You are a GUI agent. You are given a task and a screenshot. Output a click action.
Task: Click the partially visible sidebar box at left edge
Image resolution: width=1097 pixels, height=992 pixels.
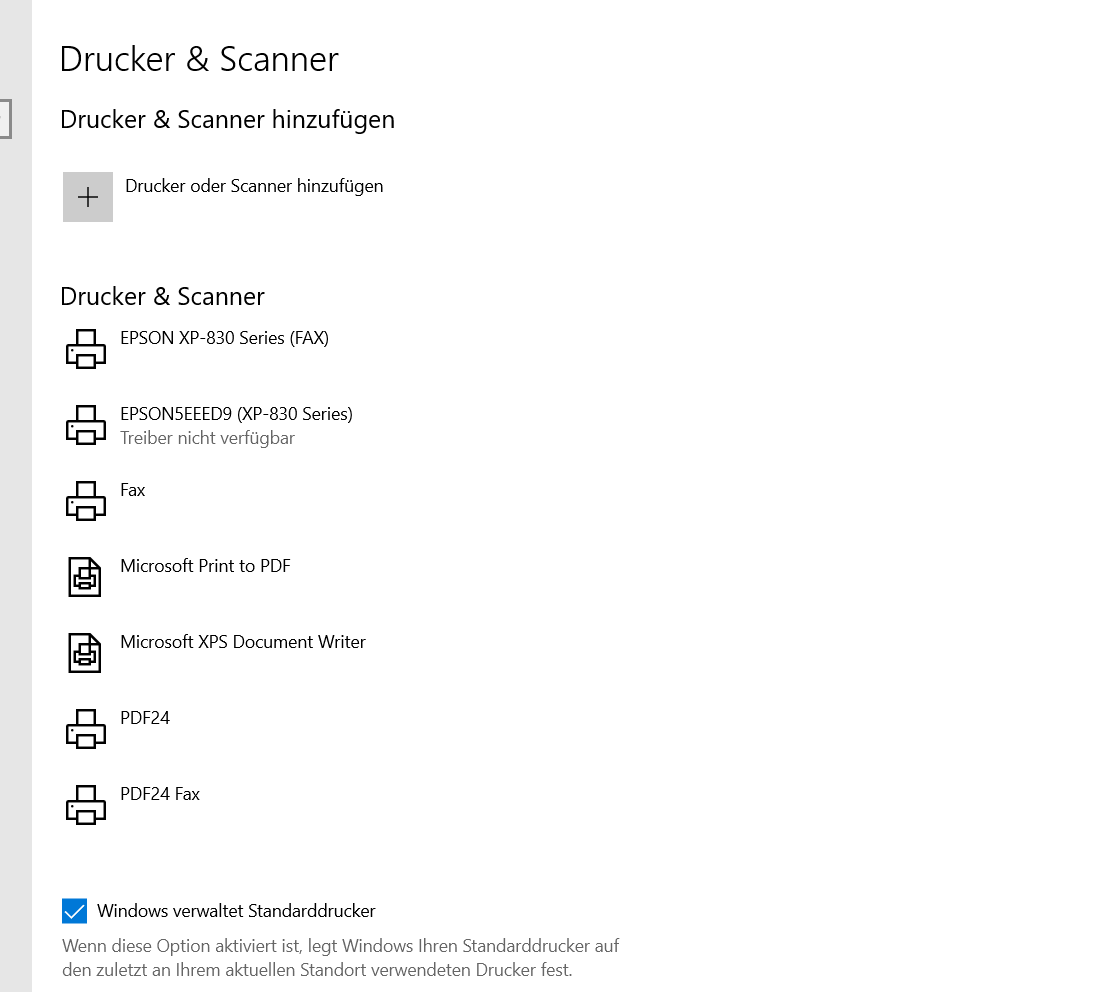[5, 119]
